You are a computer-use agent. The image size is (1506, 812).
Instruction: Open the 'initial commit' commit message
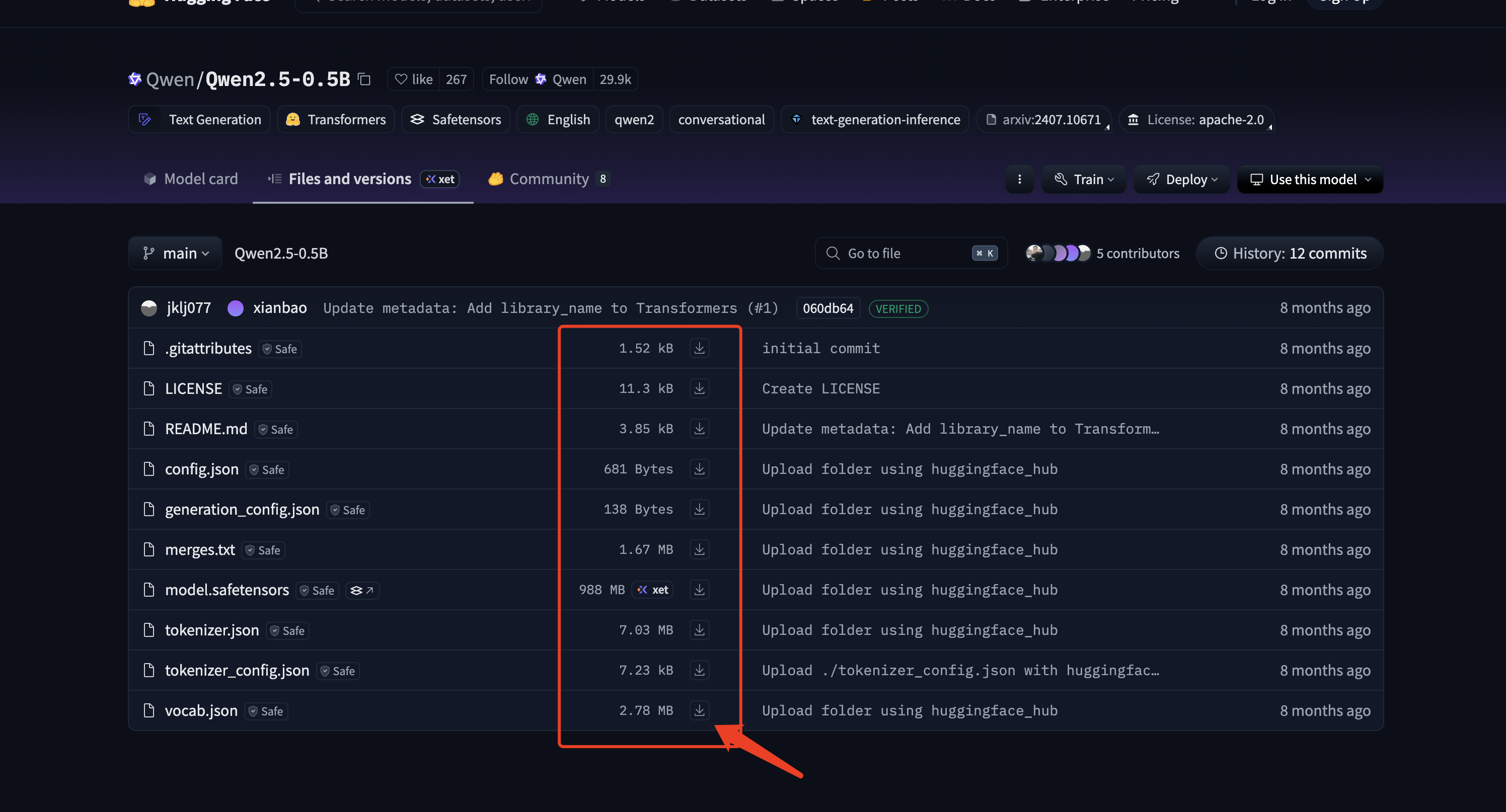point(821,348)
